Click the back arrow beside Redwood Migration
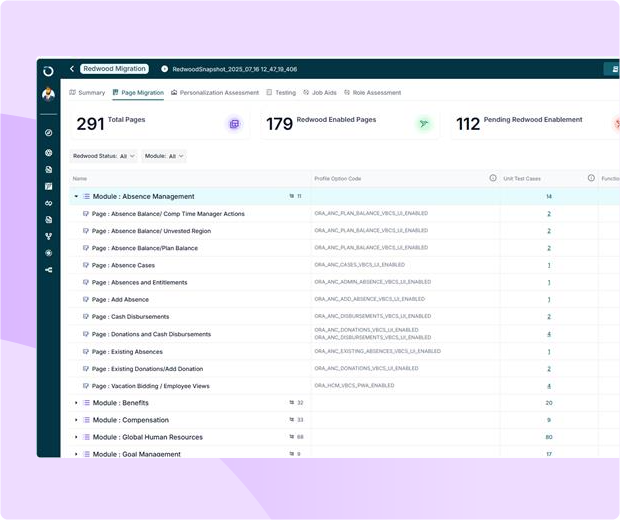The width and height of the screenshot is (620, 520). [x=72, y=69]
